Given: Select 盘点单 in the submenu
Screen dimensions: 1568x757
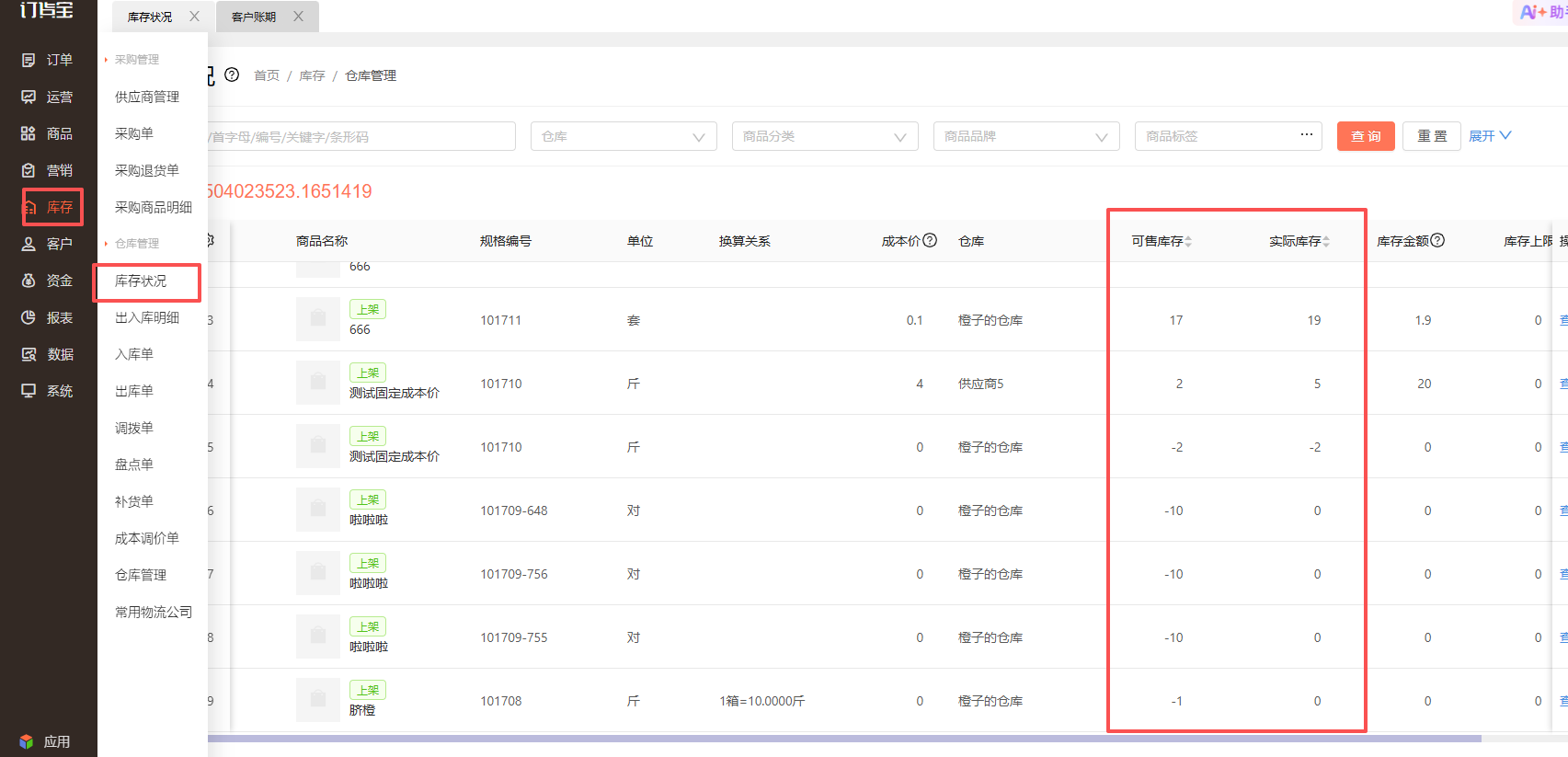Looking at the screenshot, I should (x=134, y=465).
